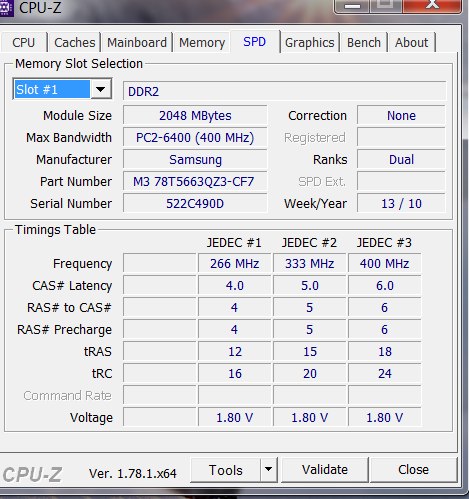
Task: Select the 333 MHz frequency cell
Action: coord(310,264)
